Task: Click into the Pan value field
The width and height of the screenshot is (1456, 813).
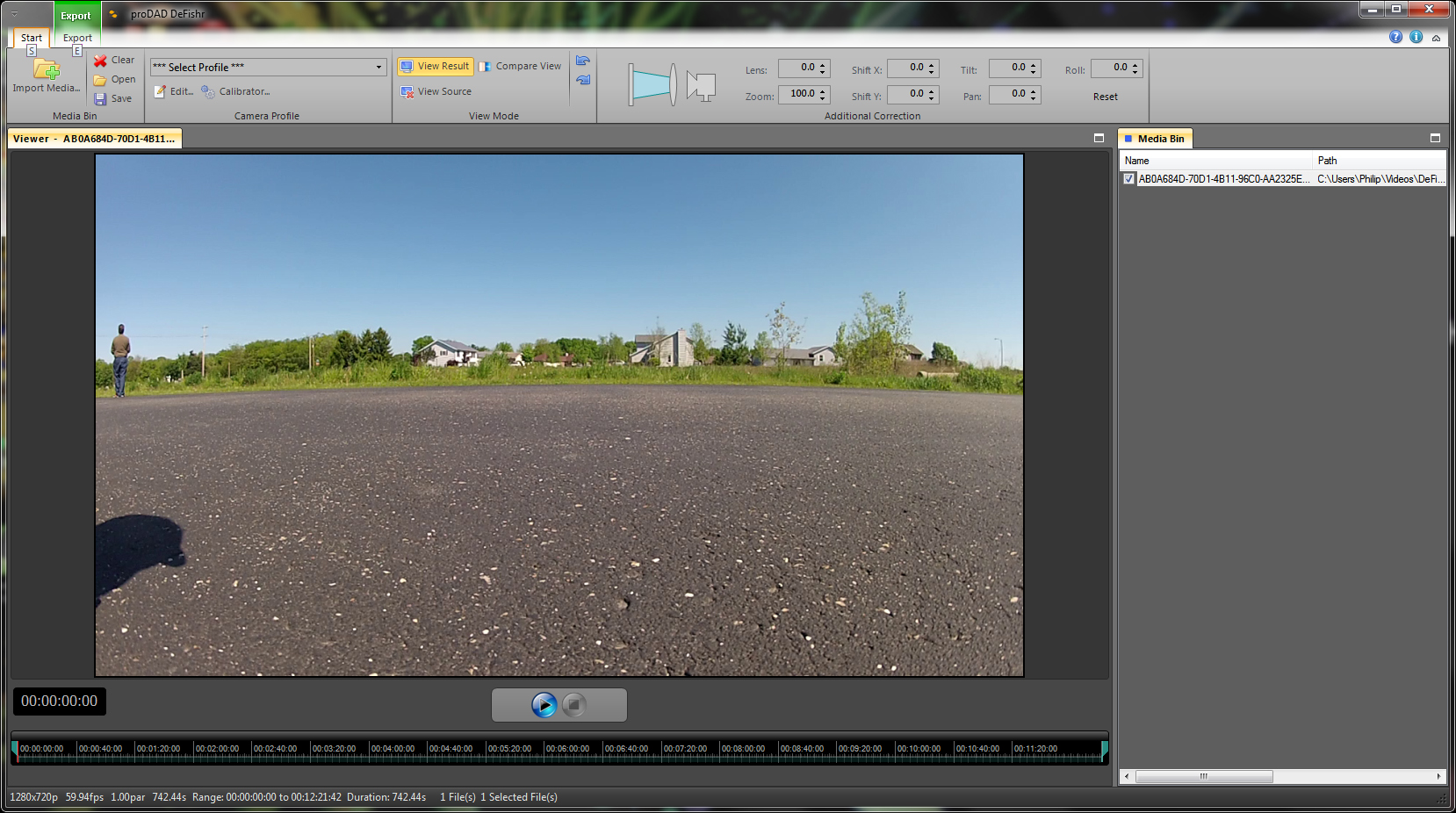Action: [1008, 94]
